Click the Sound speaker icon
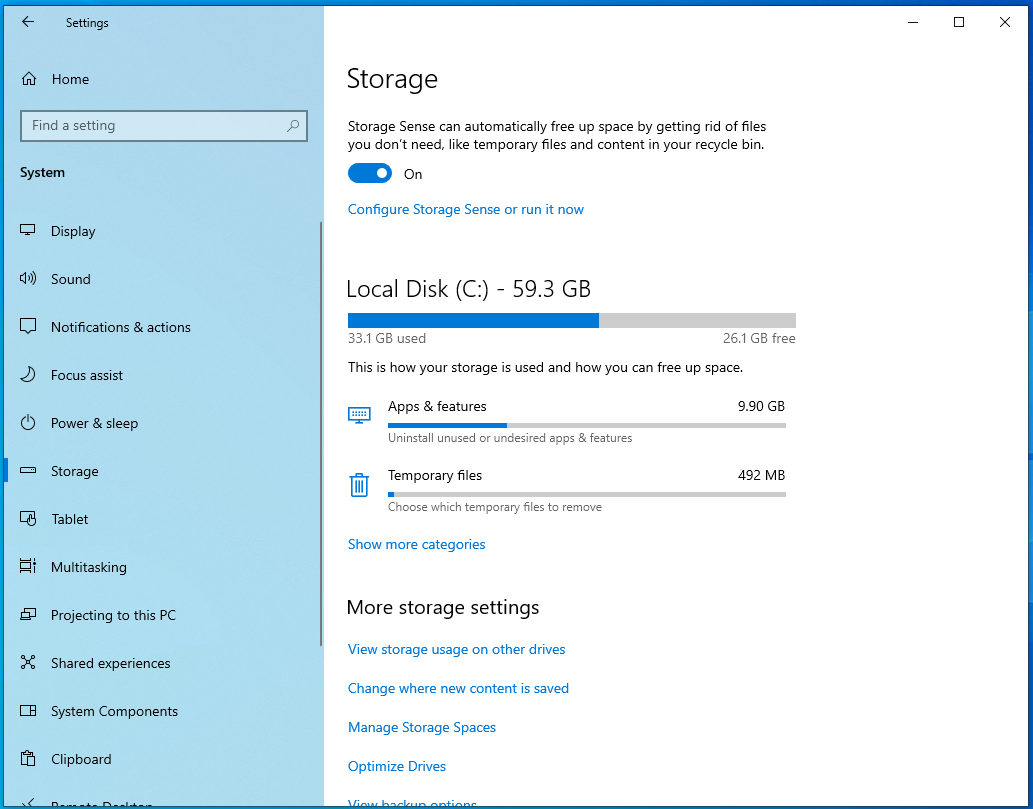The image size is (1033, 809). coord(28,278)
